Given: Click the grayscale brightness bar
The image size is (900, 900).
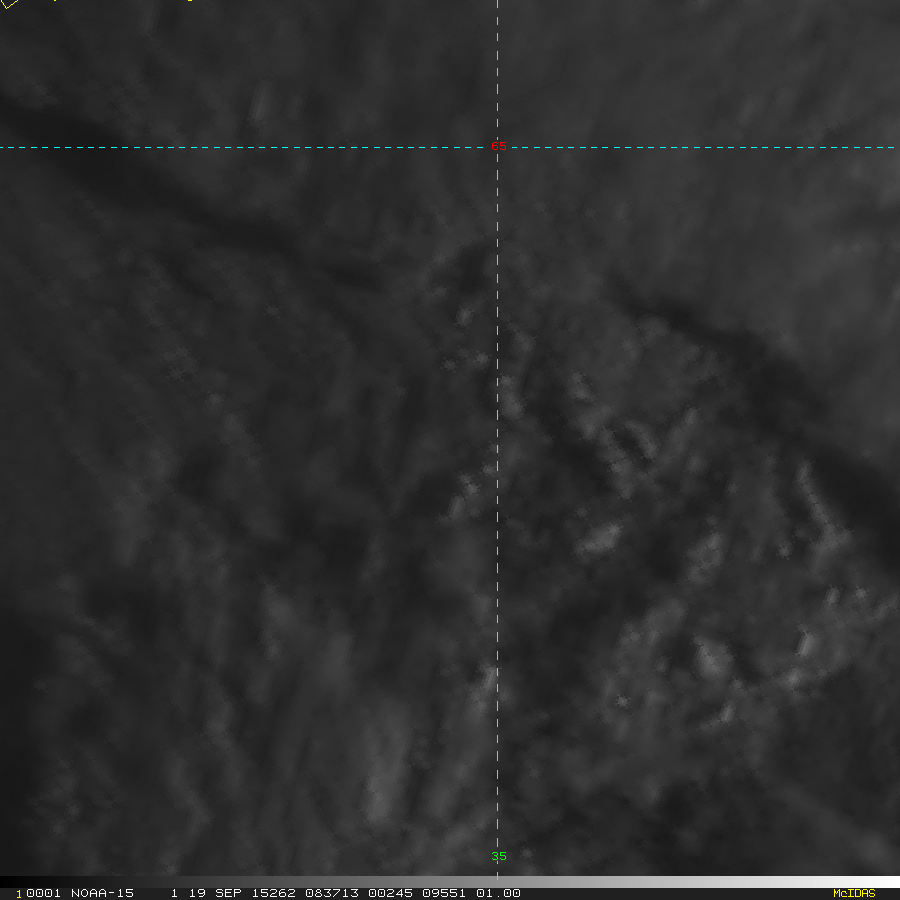Looking at the screenshot, I should 450,882.
